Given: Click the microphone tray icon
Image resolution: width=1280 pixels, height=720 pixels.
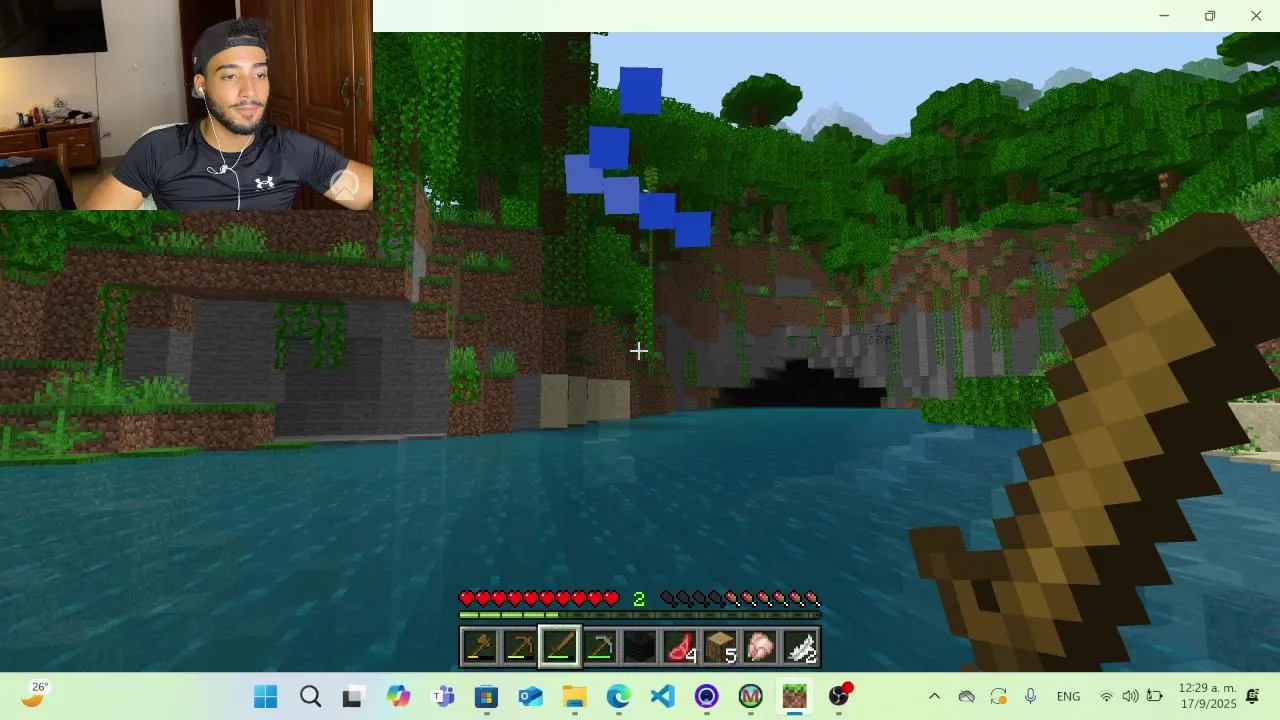Looking at the screenshot, I should click(1030, 697).
